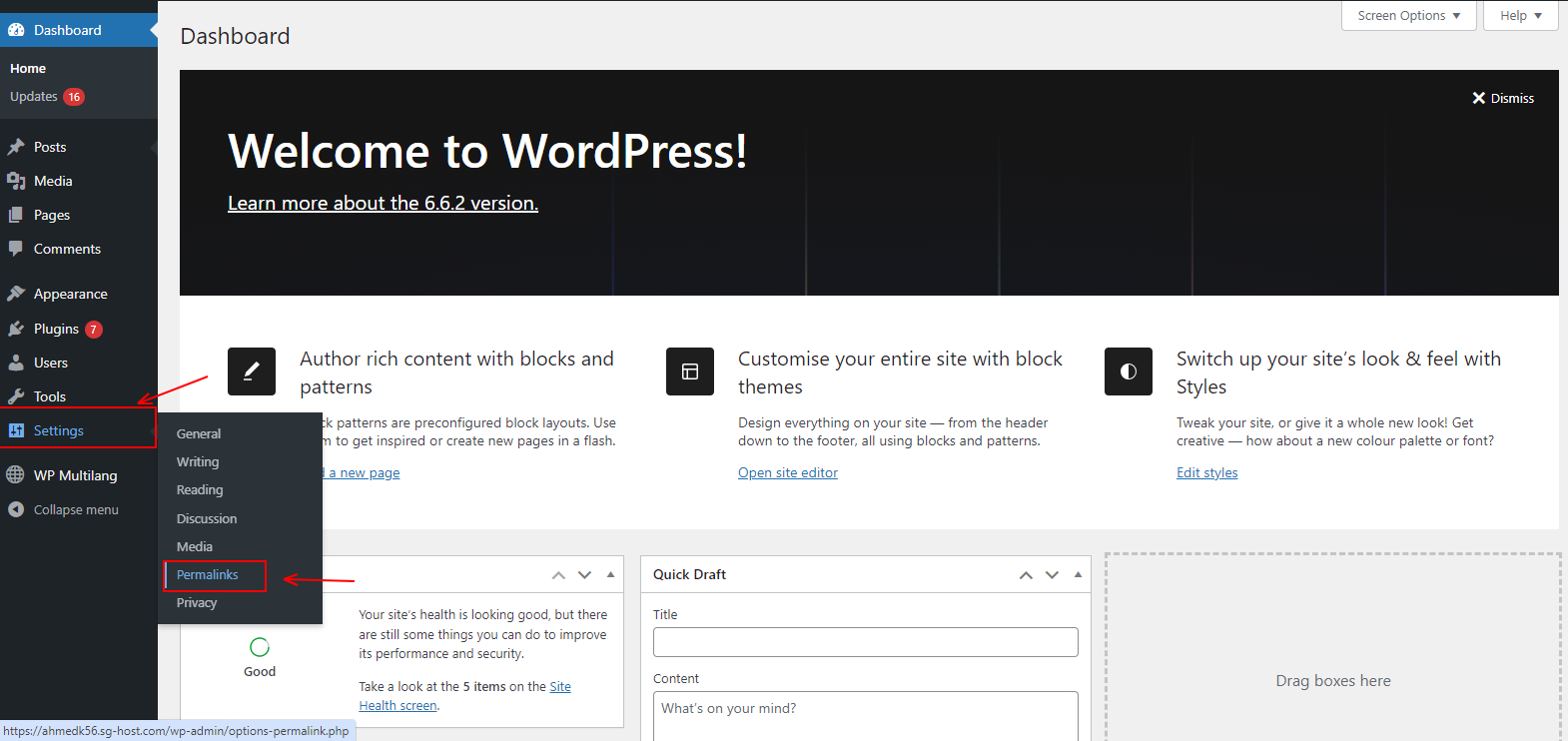1568x741 pixels.
Task: Click the pencil icon for blocks and patterns
Action: [252, 371]
